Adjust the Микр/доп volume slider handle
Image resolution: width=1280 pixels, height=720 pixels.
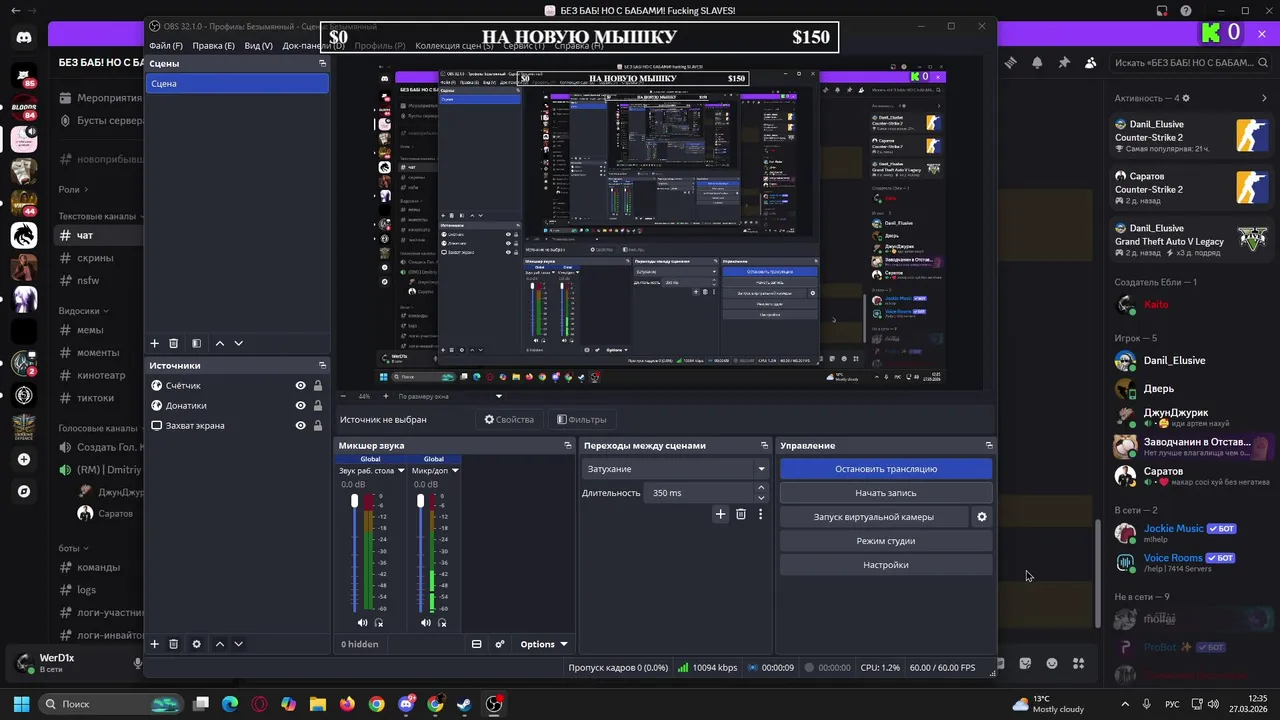[x=420, y=500]
